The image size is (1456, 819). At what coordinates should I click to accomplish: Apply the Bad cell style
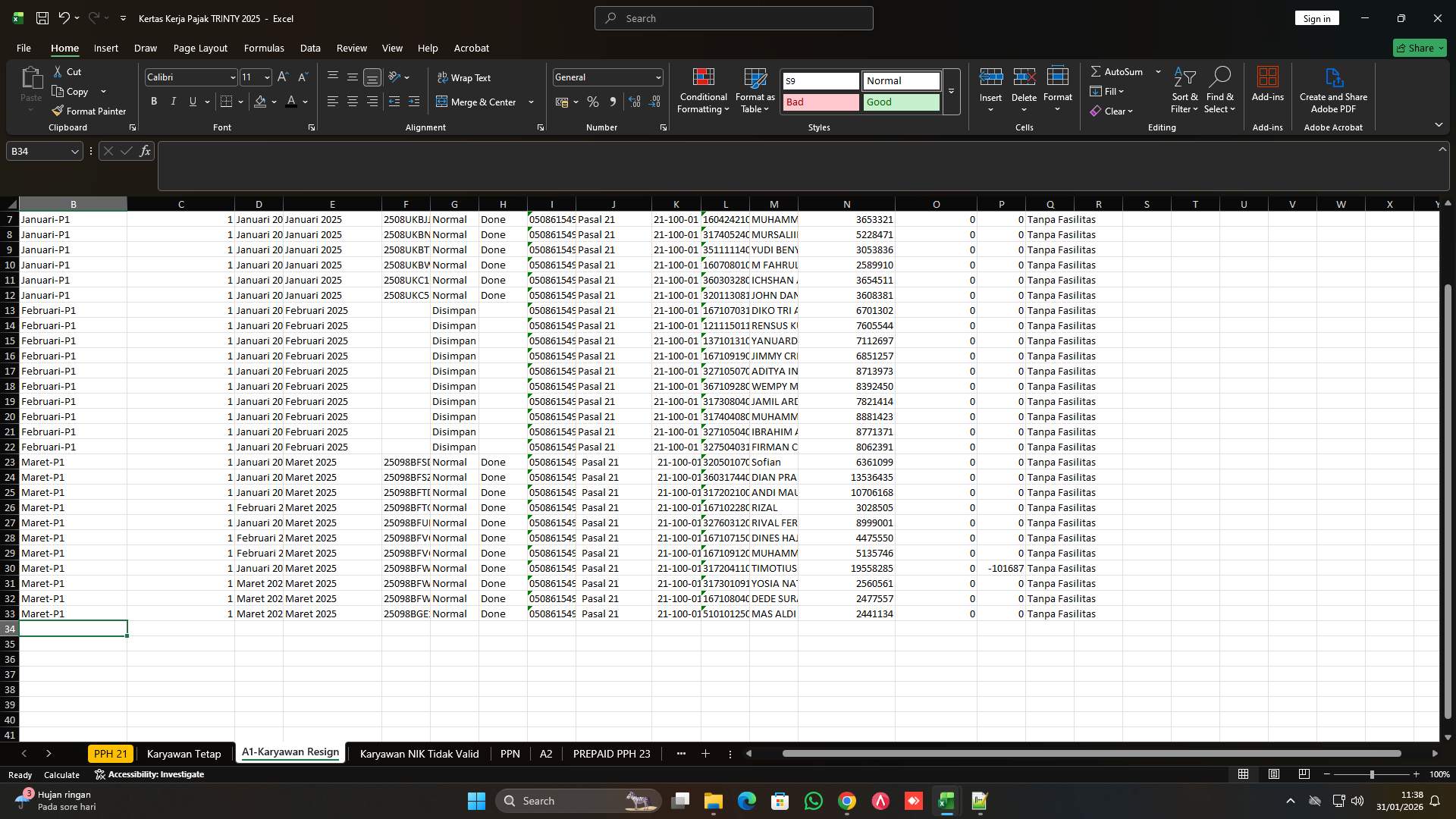tap(821, 102)
